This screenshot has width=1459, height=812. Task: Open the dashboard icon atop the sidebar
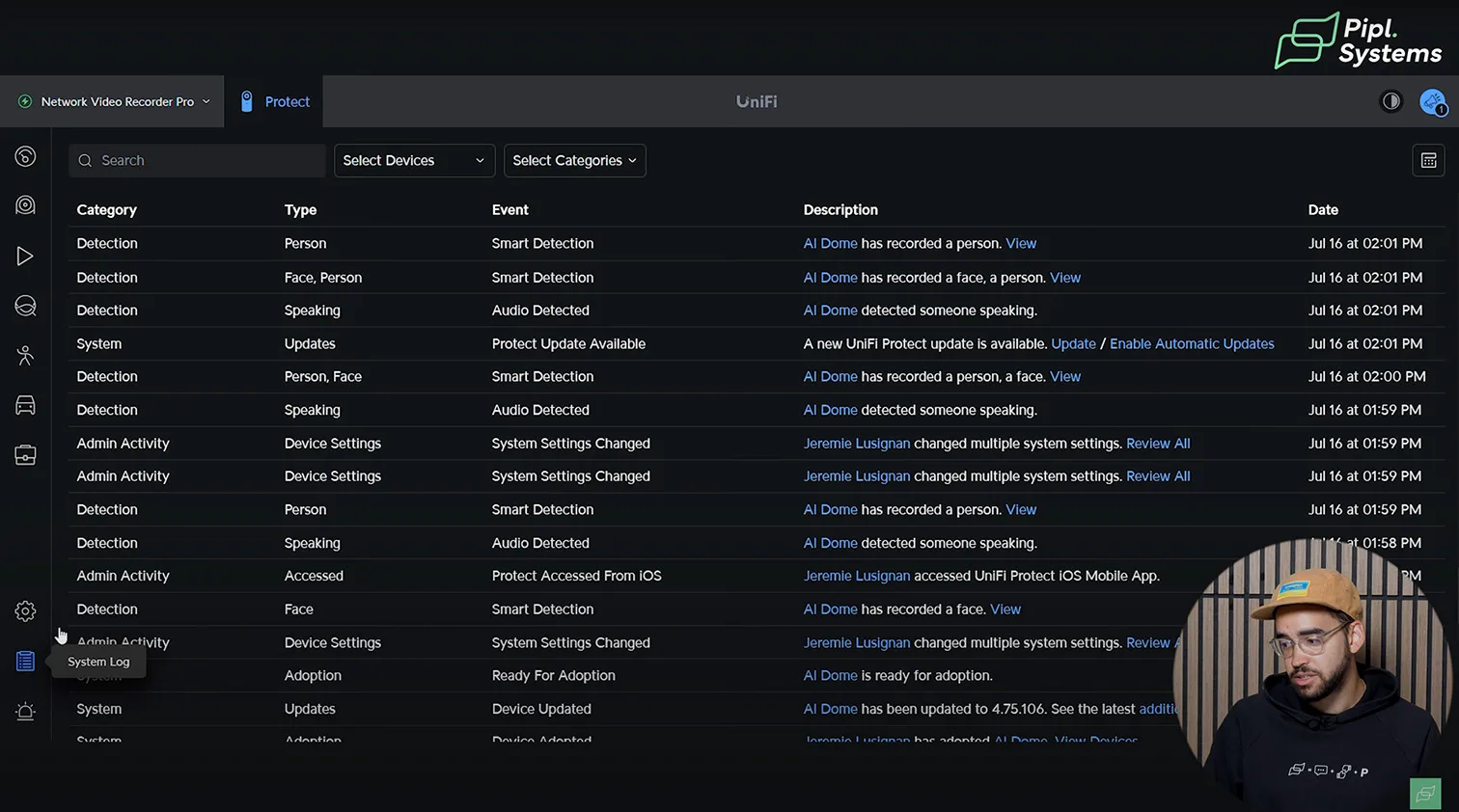[x=25, y=156]
